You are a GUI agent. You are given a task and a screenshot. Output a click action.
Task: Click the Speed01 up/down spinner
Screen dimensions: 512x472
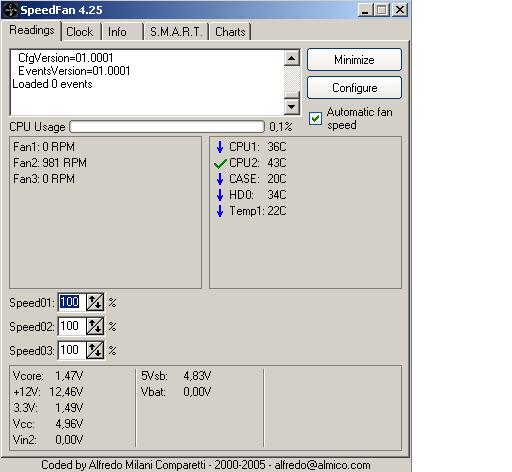pos(95,302)
